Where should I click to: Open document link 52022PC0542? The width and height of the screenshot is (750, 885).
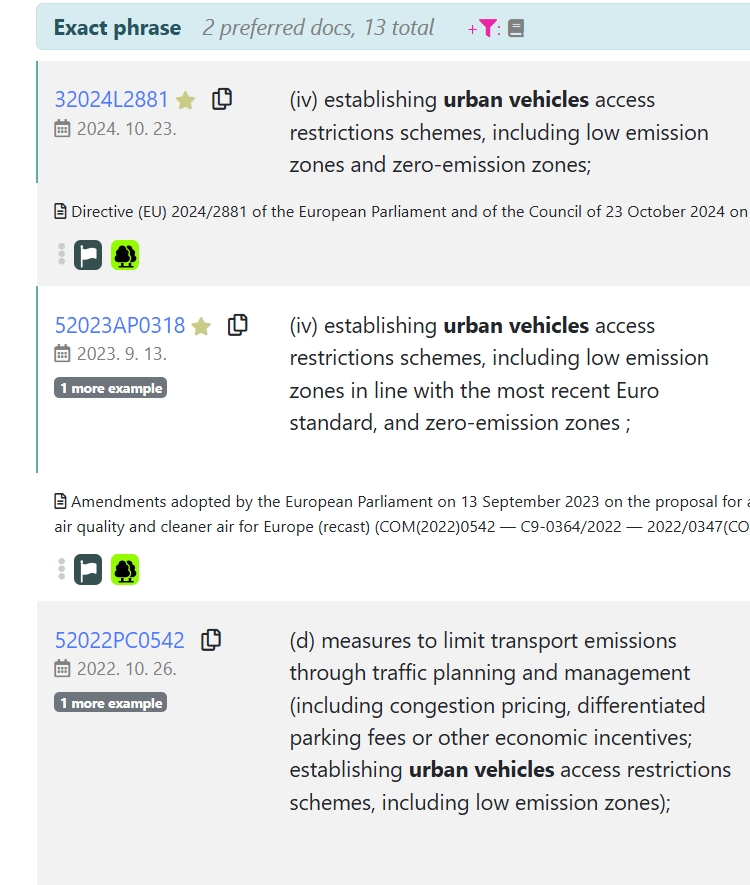[120, 641]
